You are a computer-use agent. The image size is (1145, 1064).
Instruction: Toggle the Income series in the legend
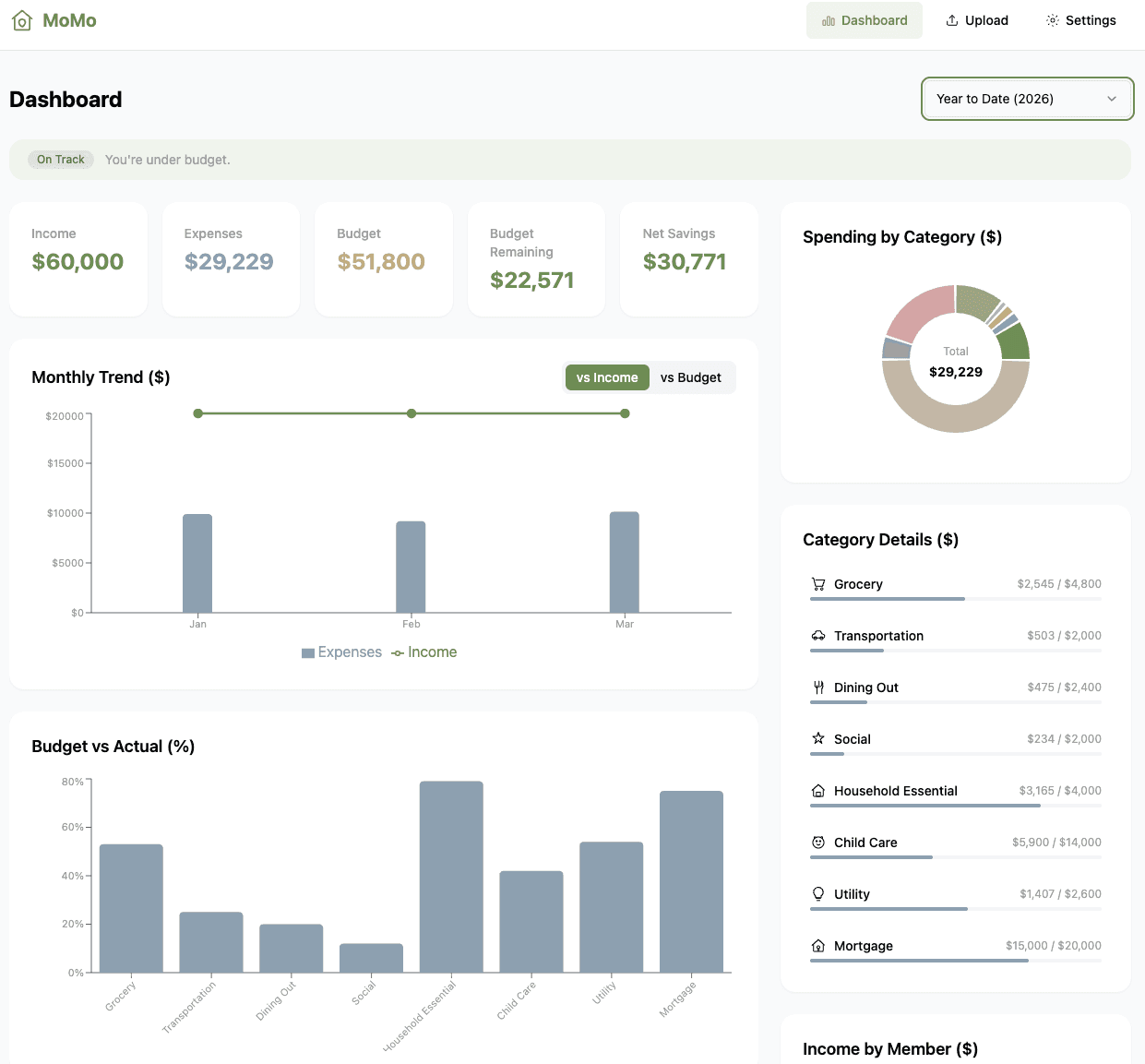[424, 652]
